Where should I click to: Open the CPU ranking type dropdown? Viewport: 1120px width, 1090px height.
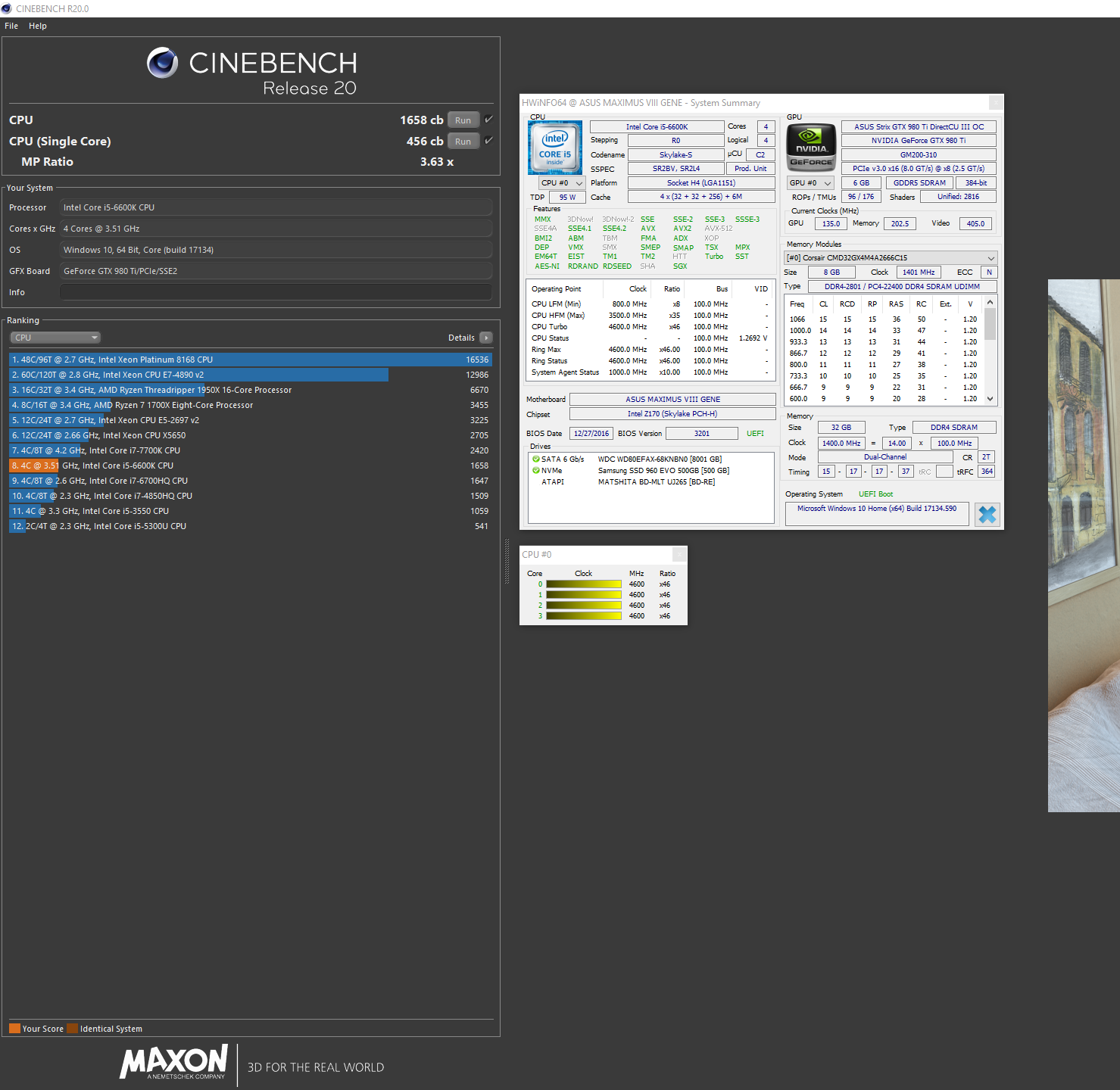[55, 338]
